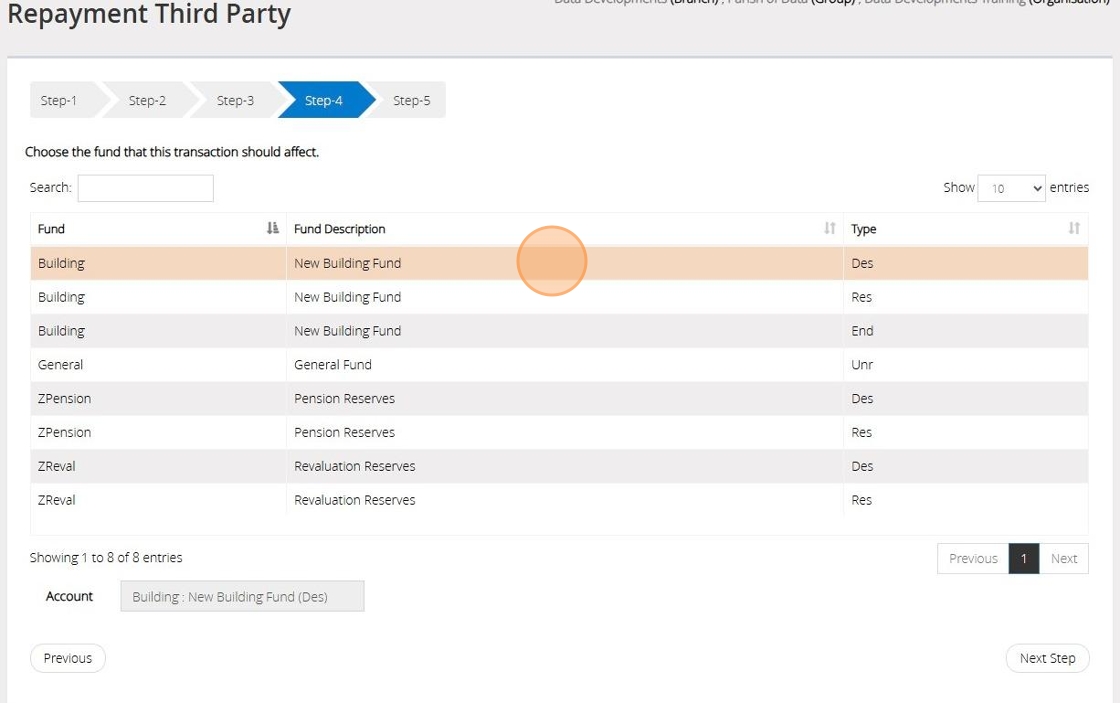Sort by Fund Description arrows icon
Screen dimensions: 1120x703
829,229
